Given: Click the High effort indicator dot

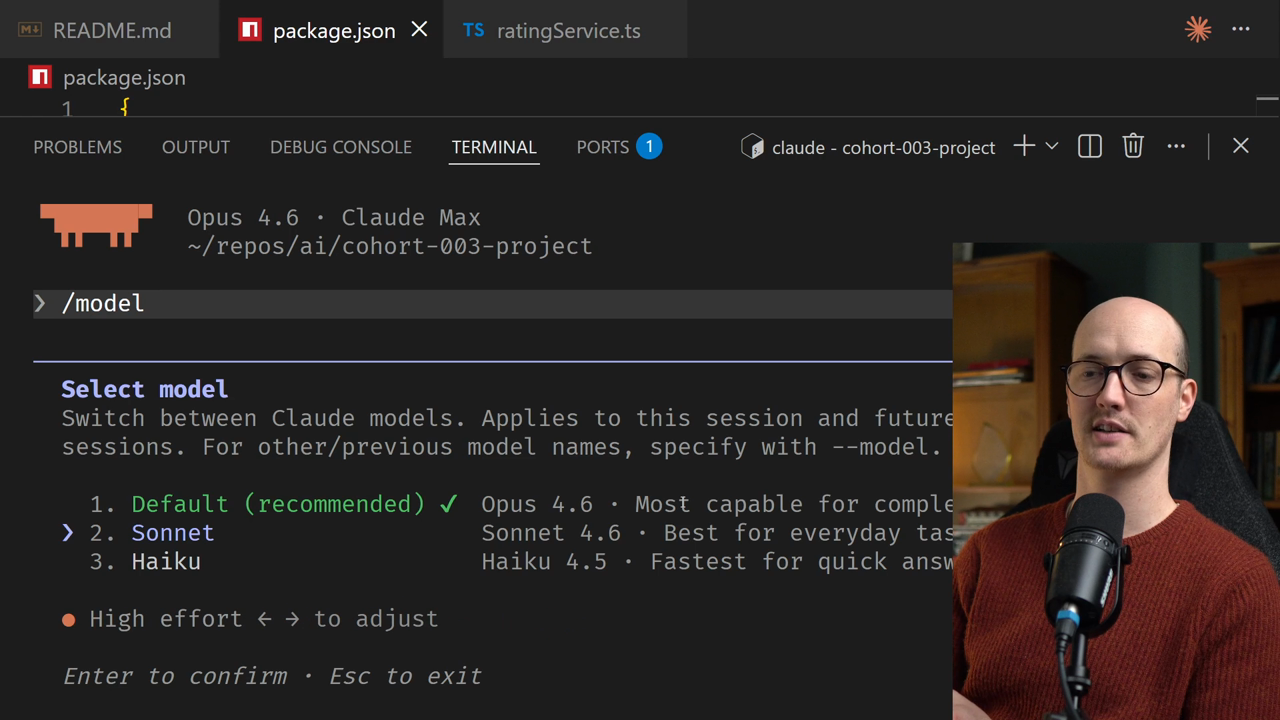Looking at the screenshot, I should 68,620.
